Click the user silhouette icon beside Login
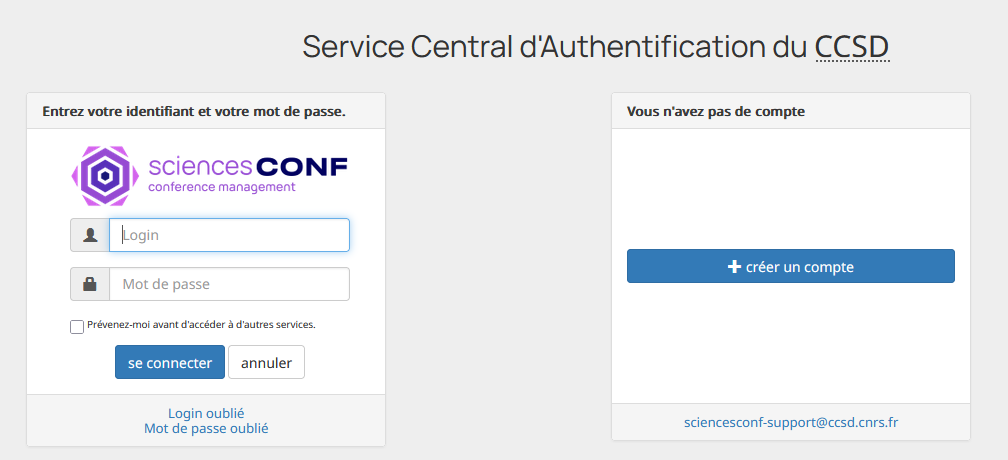This screenshot has height=460, width=1008. click(x=90, y=235)
